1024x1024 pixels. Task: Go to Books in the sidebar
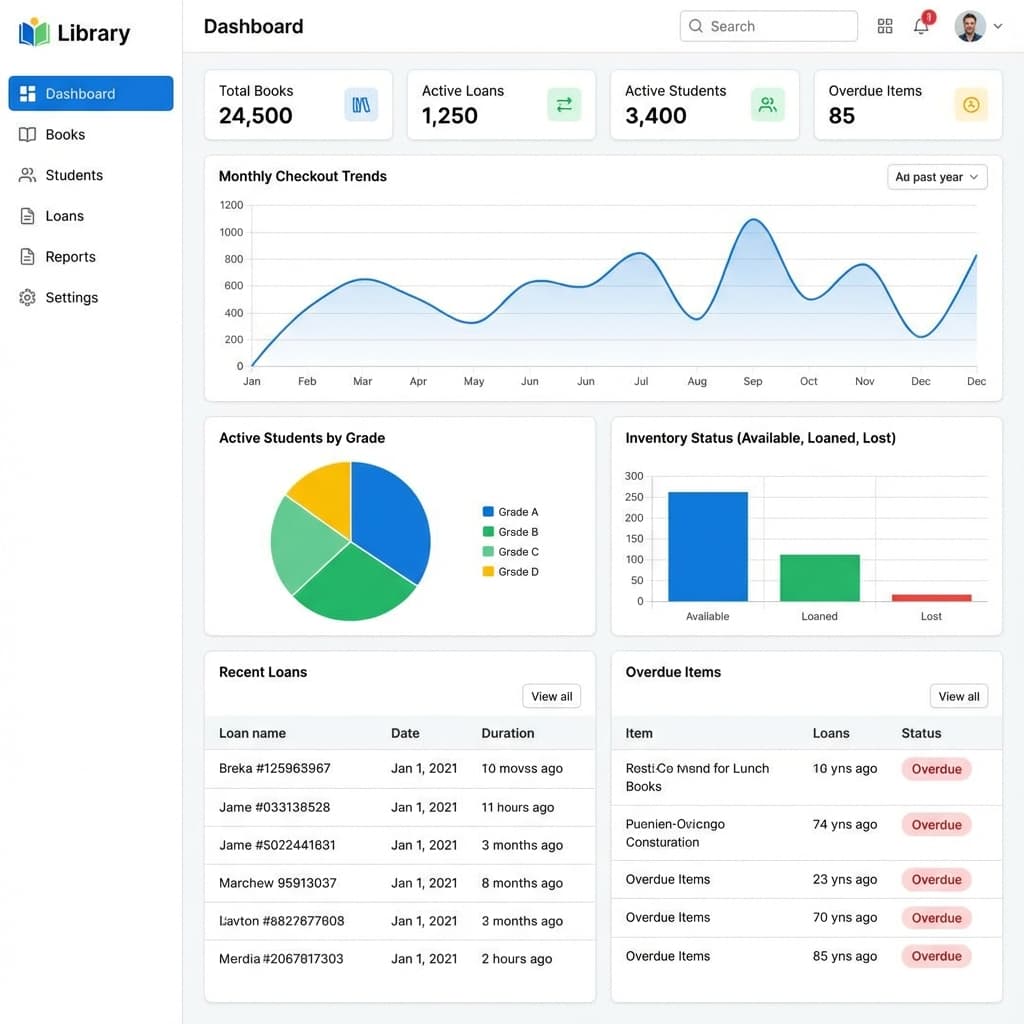pyautogui.click(x=65, y=134)
